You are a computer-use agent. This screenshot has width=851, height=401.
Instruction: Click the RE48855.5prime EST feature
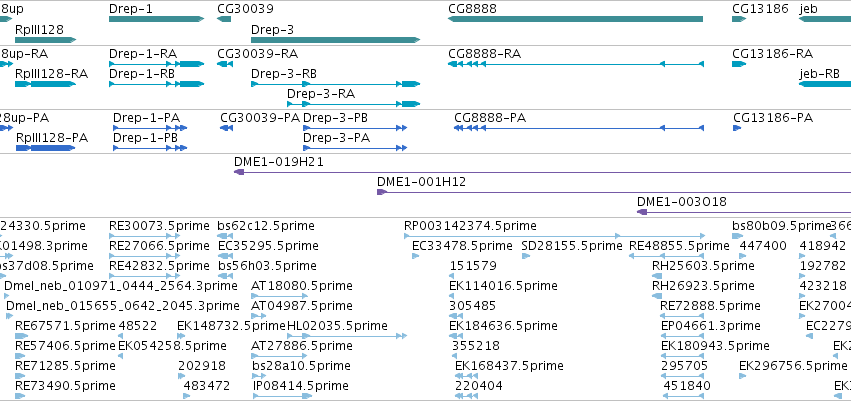(666, 256)
